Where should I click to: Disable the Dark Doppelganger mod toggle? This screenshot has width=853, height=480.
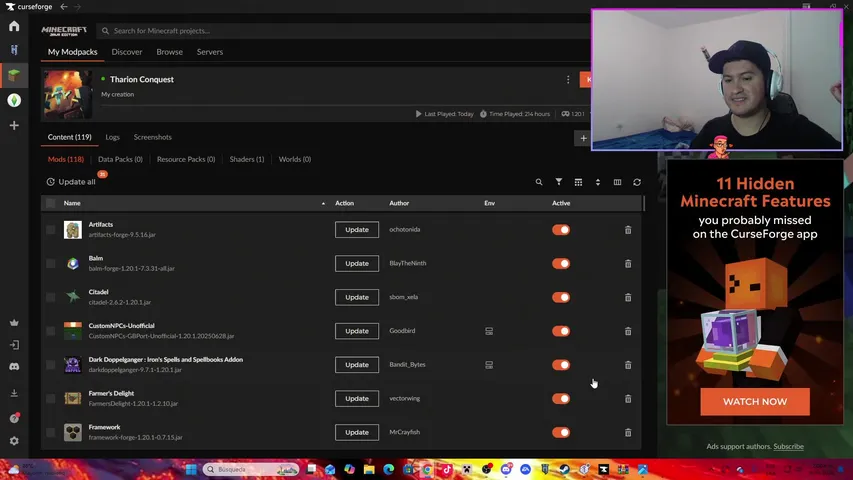561,365
